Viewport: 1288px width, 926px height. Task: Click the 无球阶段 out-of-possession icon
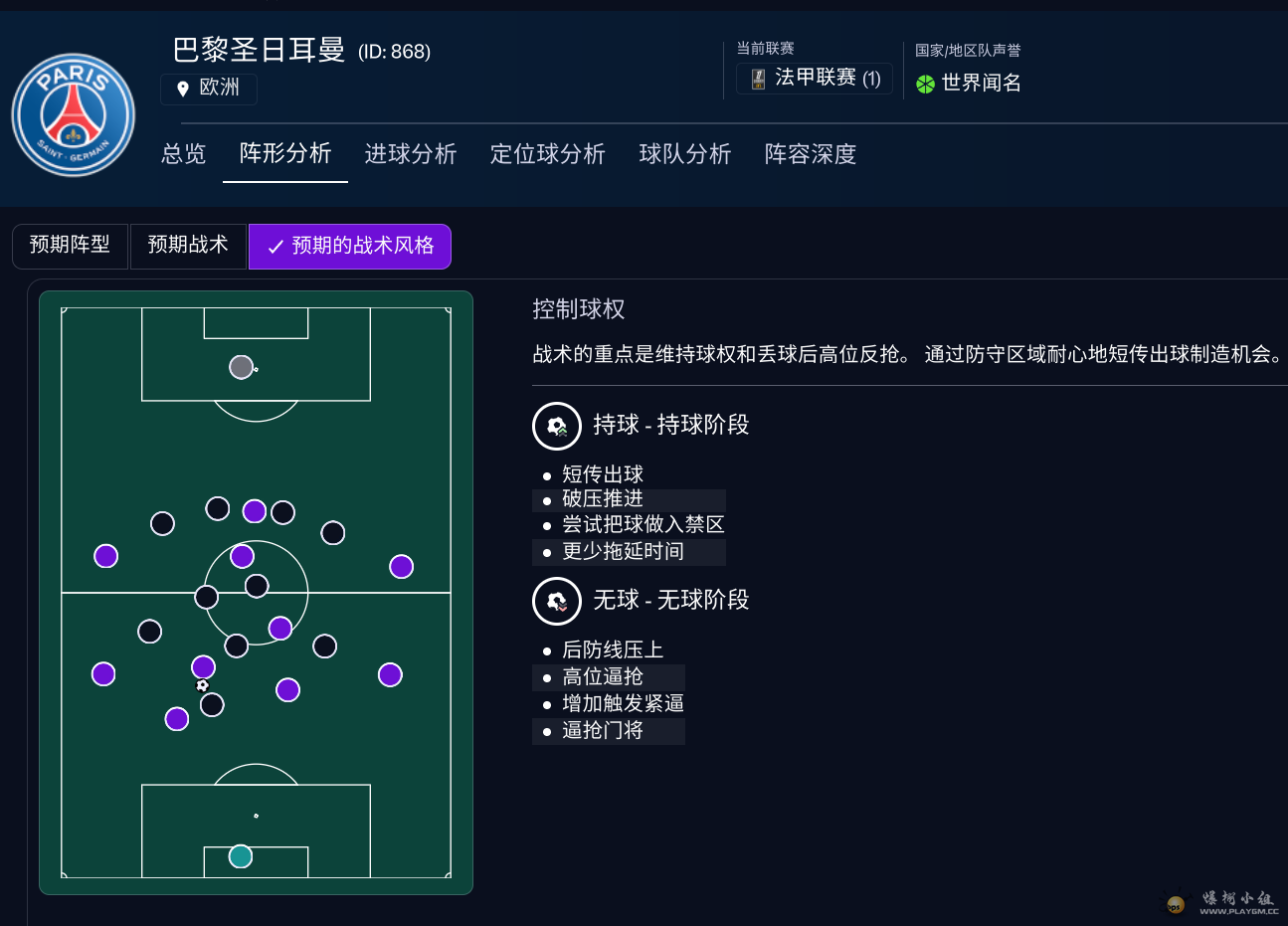(x=557, y=601)
